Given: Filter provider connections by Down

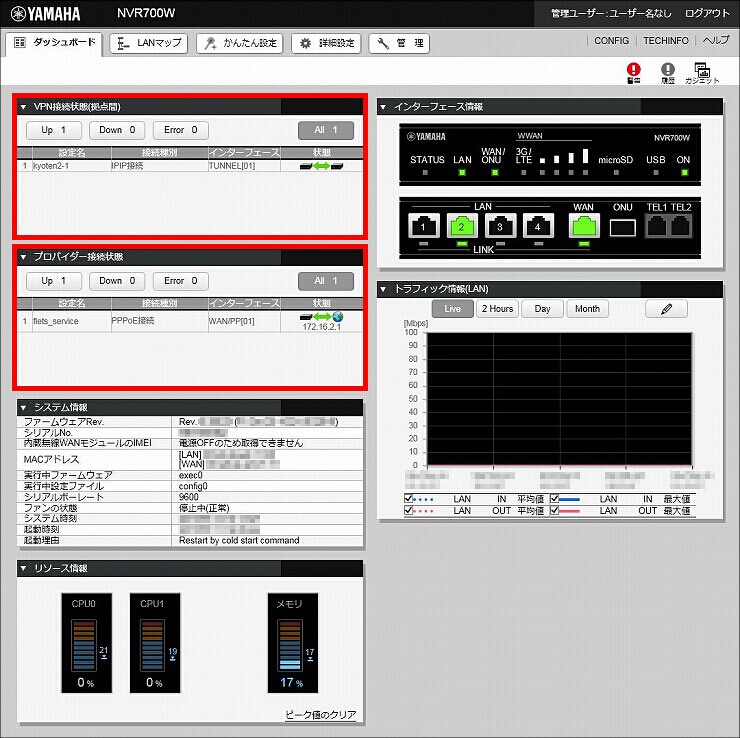Looking at the screenshot, I should point(117,281).
